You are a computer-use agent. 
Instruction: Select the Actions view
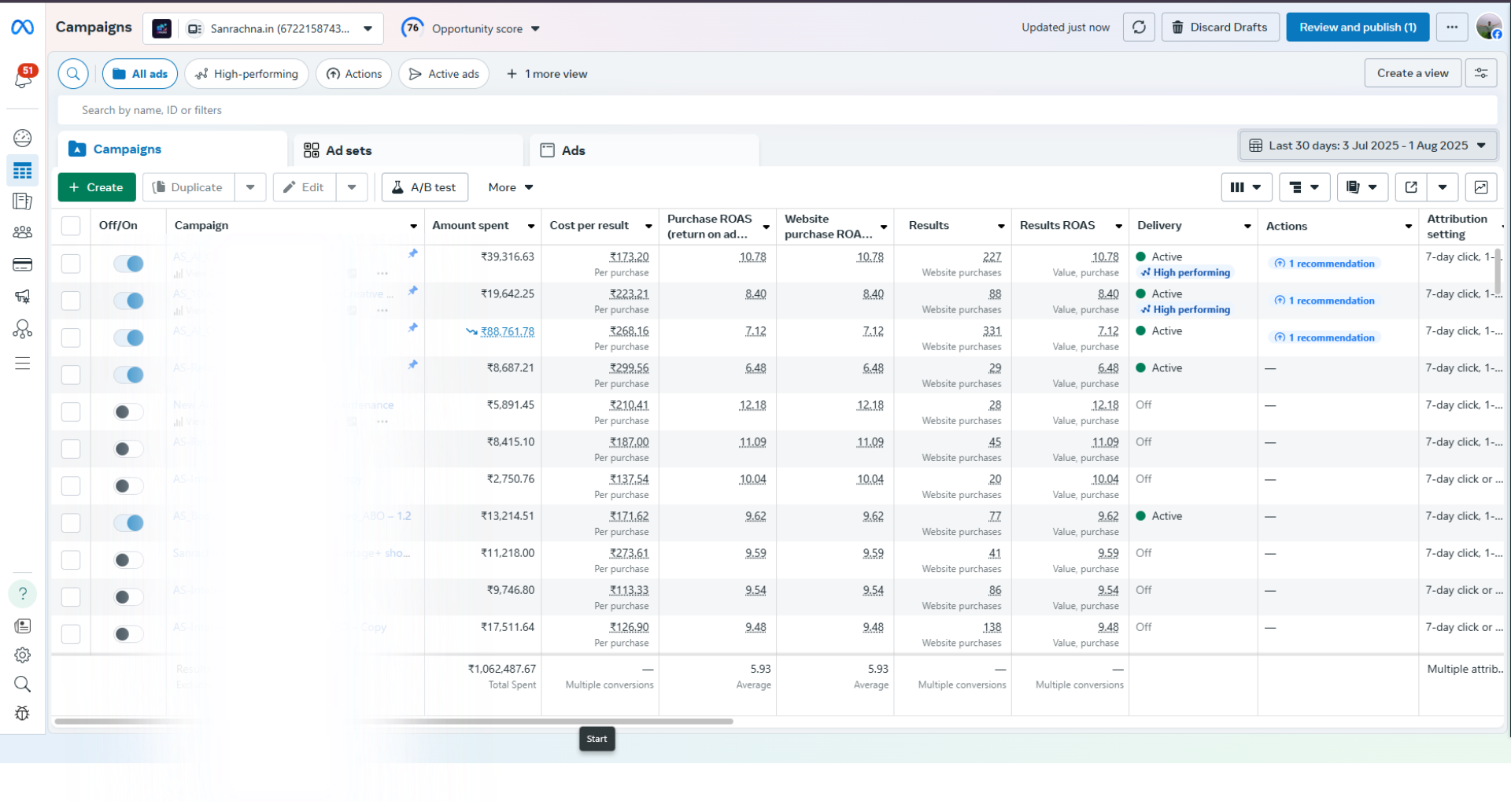click(354, 74)
